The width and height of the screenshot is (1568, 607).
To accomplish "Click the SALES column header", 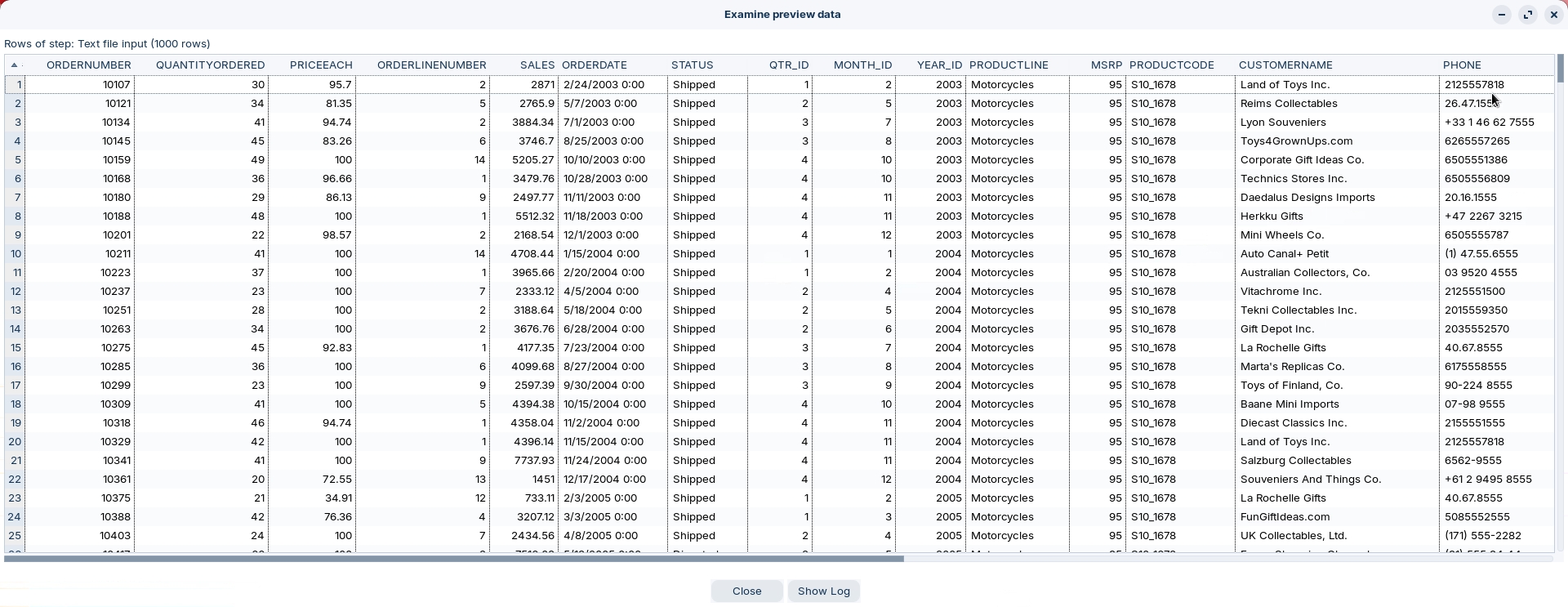I will (537, 65).
